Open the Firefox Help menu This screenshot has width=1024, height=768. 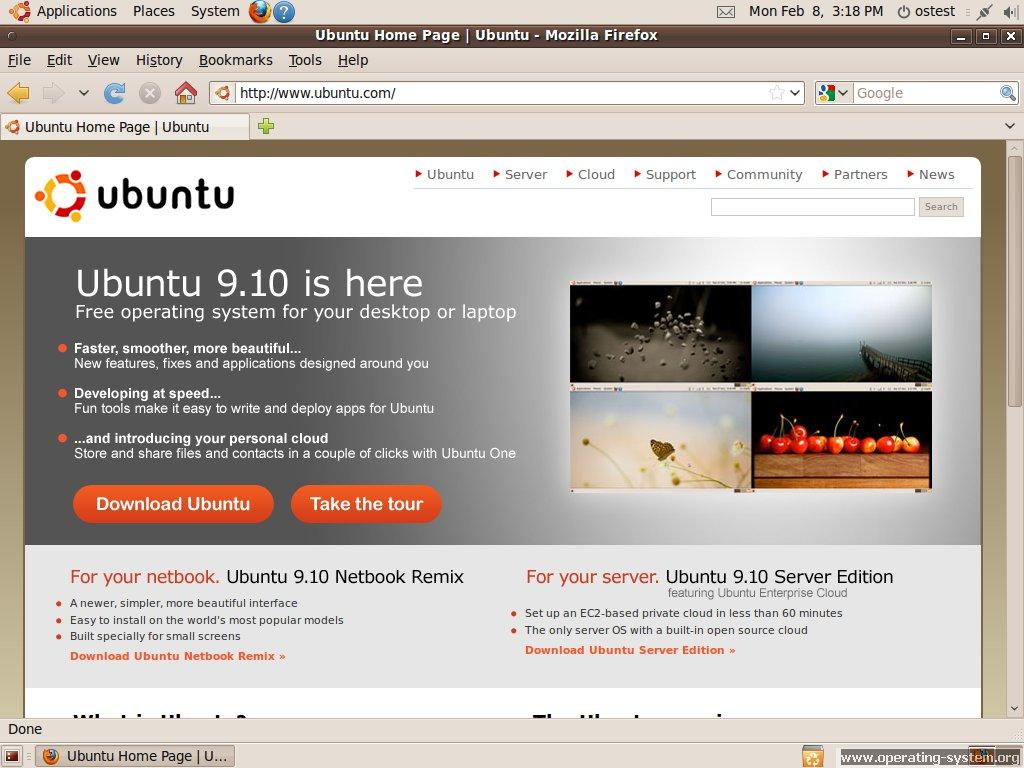click(353, 60)
